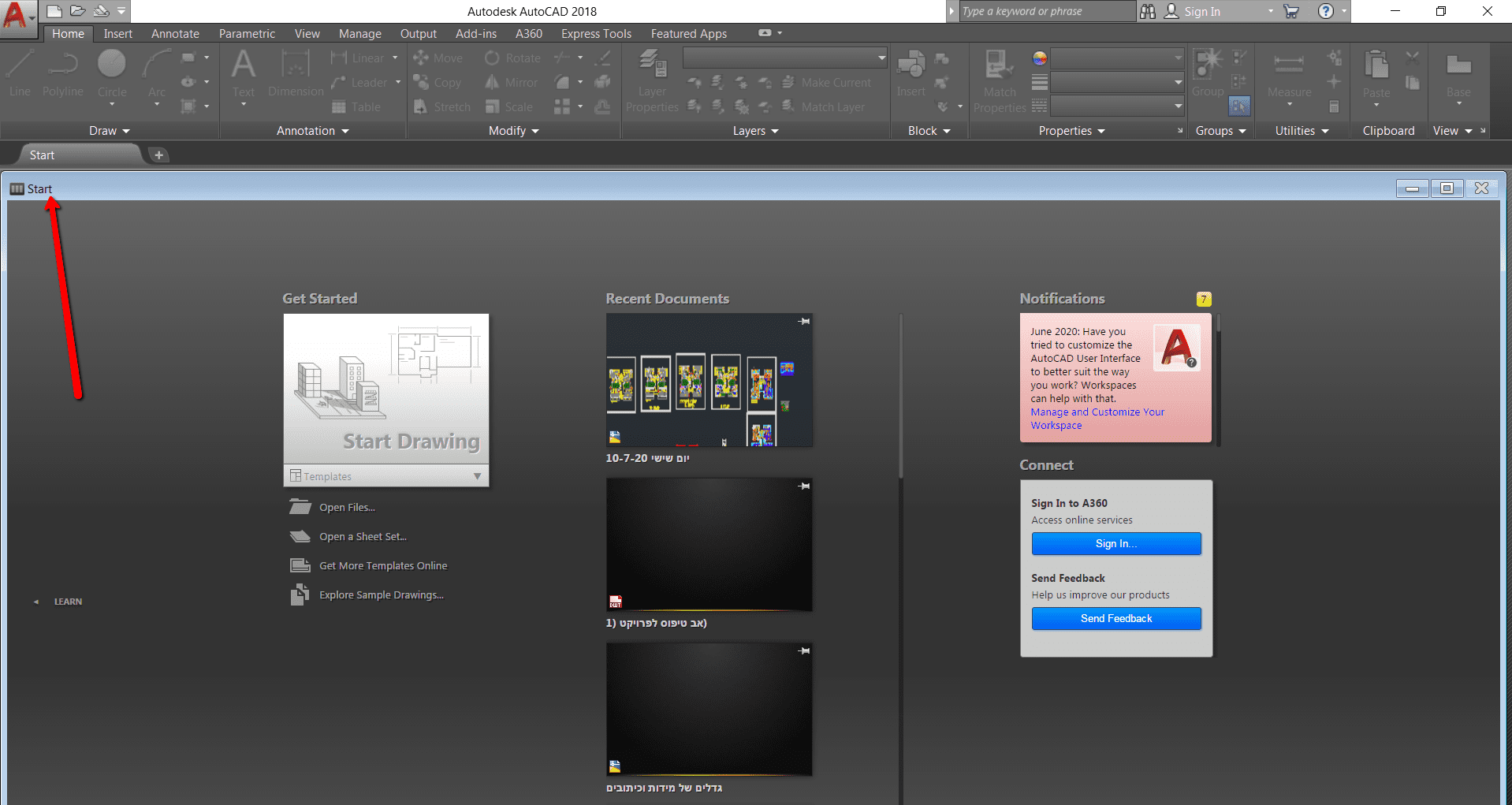Click the Rotate tool
The image size is (1512, 805).
coord(512,58)
